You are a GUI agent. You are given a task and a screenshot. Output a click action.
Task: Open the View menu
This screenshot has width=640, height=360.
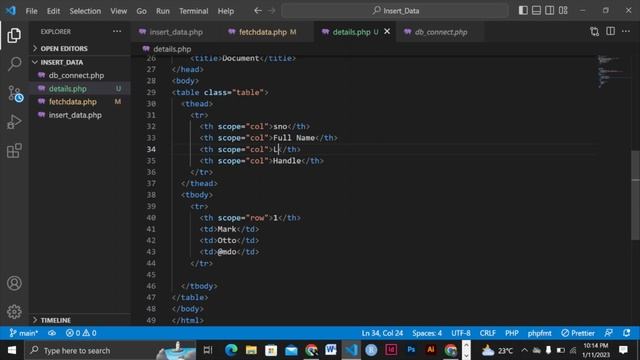[118, 11]
